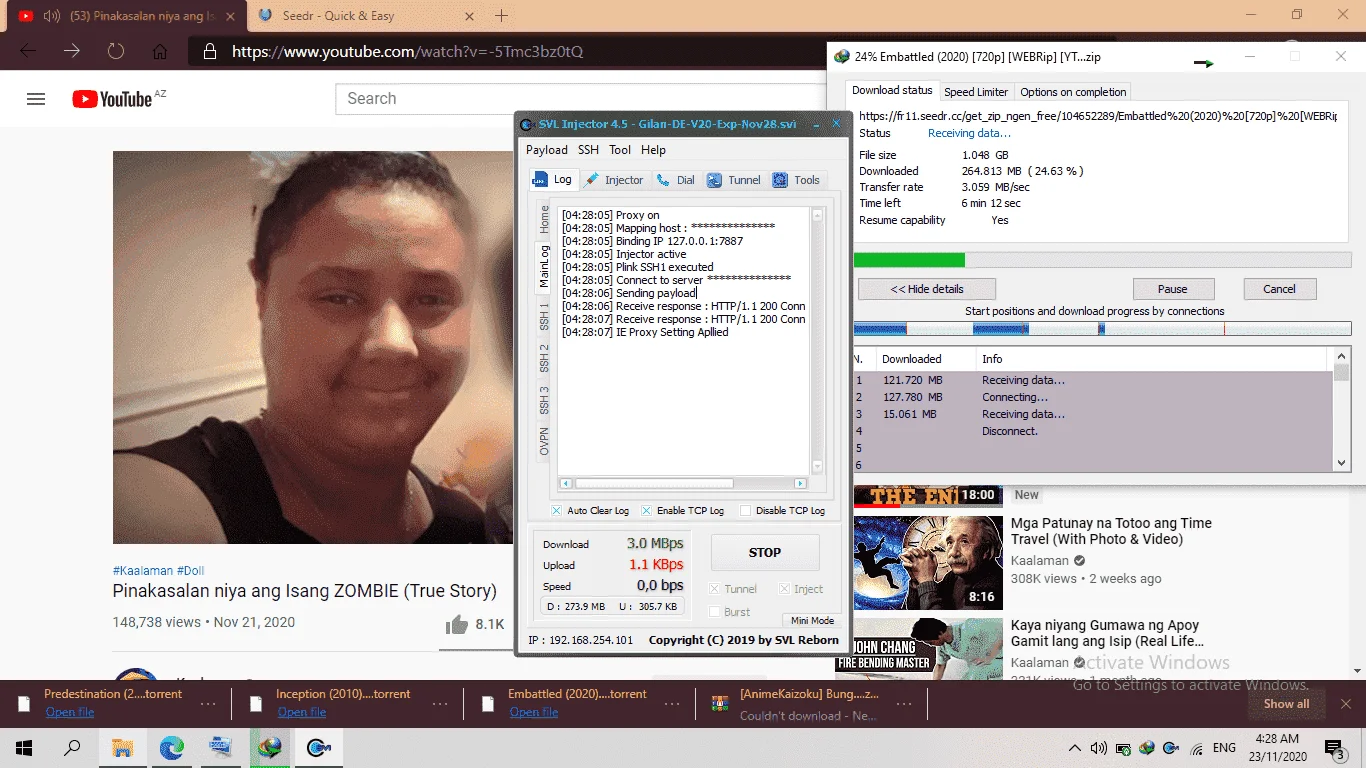
Task: Click the browser address bar URL
Action: pyautogui.click(x=408, y=51)
